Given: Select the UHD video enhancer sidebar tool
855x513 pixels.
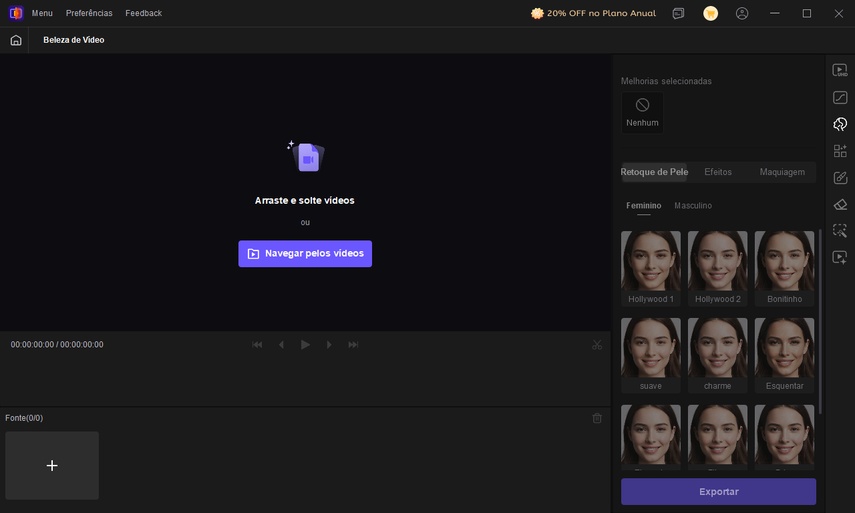Looking at the screenshot, I should (x=840, y=70).
